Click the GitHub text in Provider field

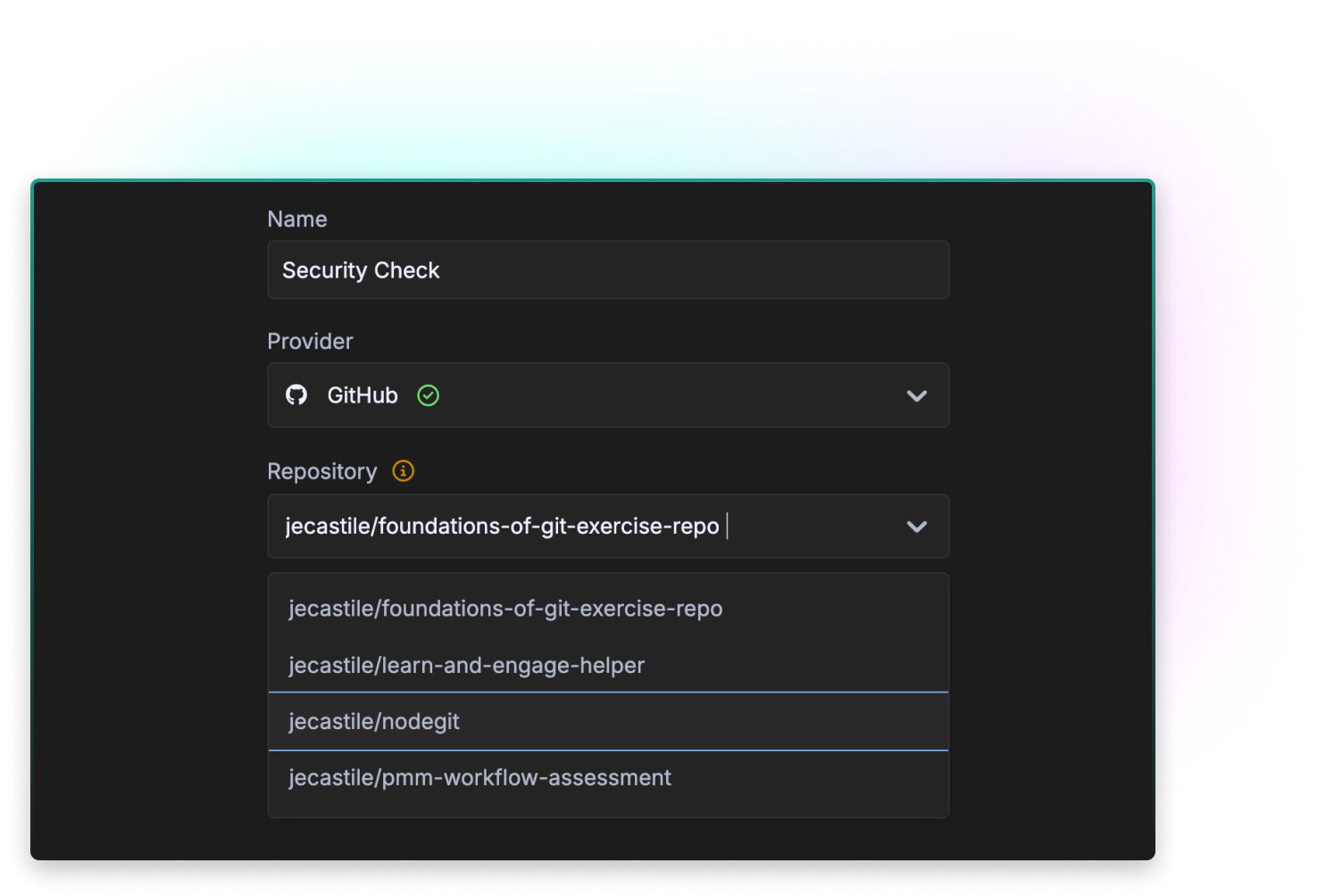[x=362, y=395]
